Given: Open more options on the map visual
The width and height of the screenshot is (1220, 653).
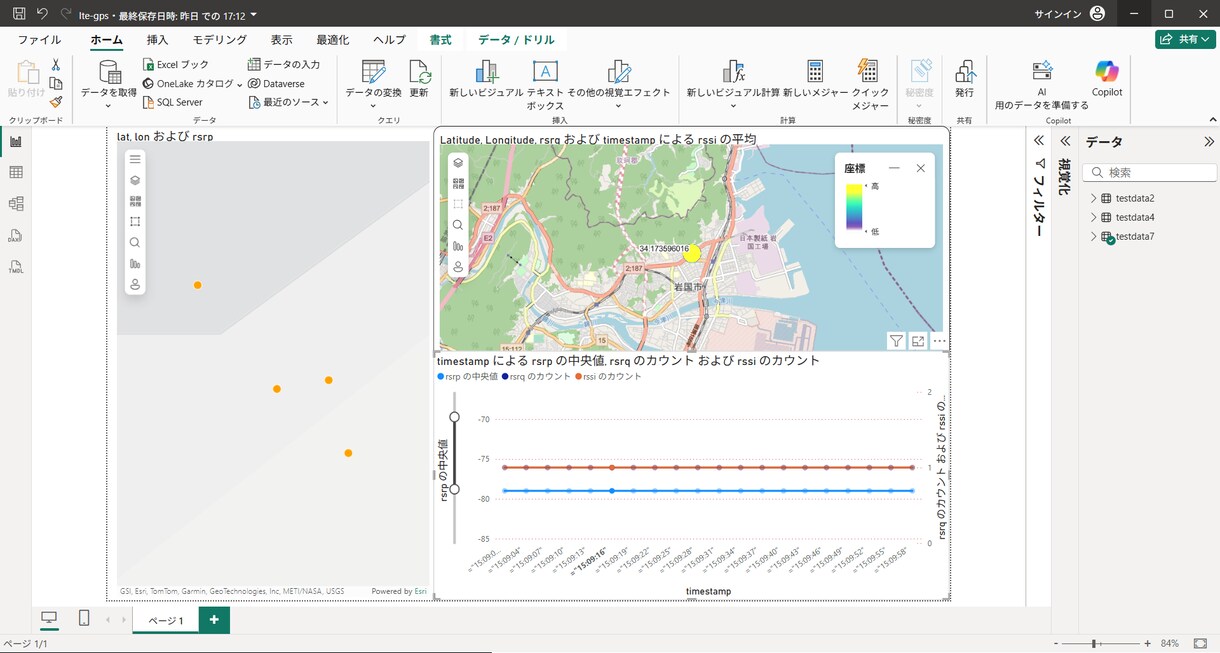Looking at the screenshot, I should [x=939, y=341].
